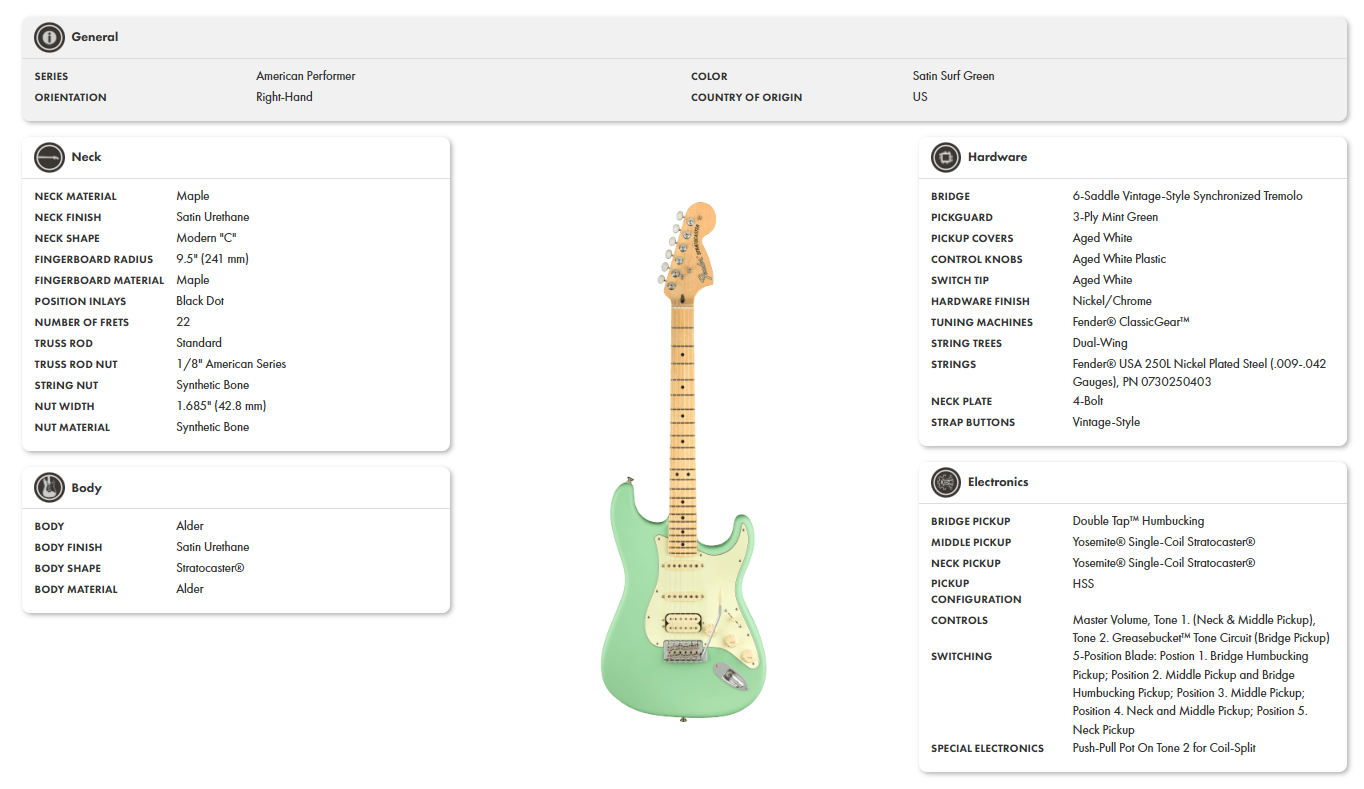1364x789 pixels.
Task: Click the Stratocaster® body shape value
Action: click(x=210, y=568)
